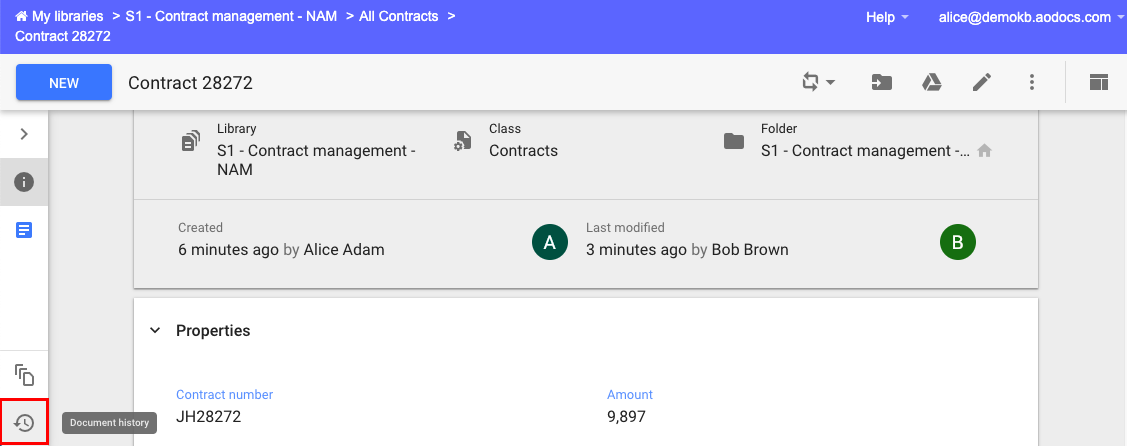The image size is (1127, 446).
Task: Open the document copies icon in sidebar
Action: 24,375
